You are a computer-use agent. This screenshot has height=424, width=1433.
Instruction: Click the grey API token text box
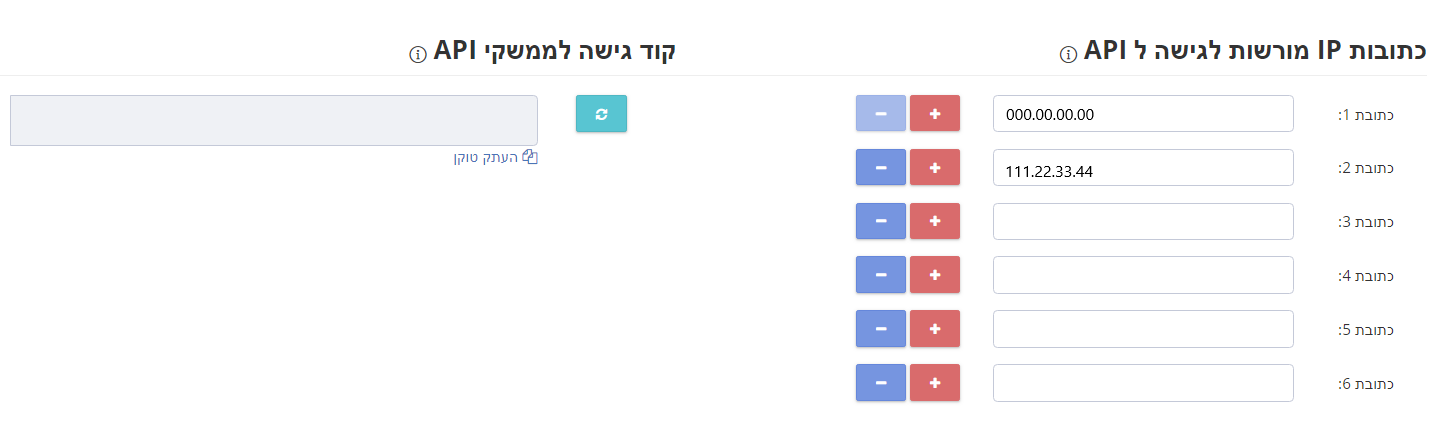coord(274,120)
